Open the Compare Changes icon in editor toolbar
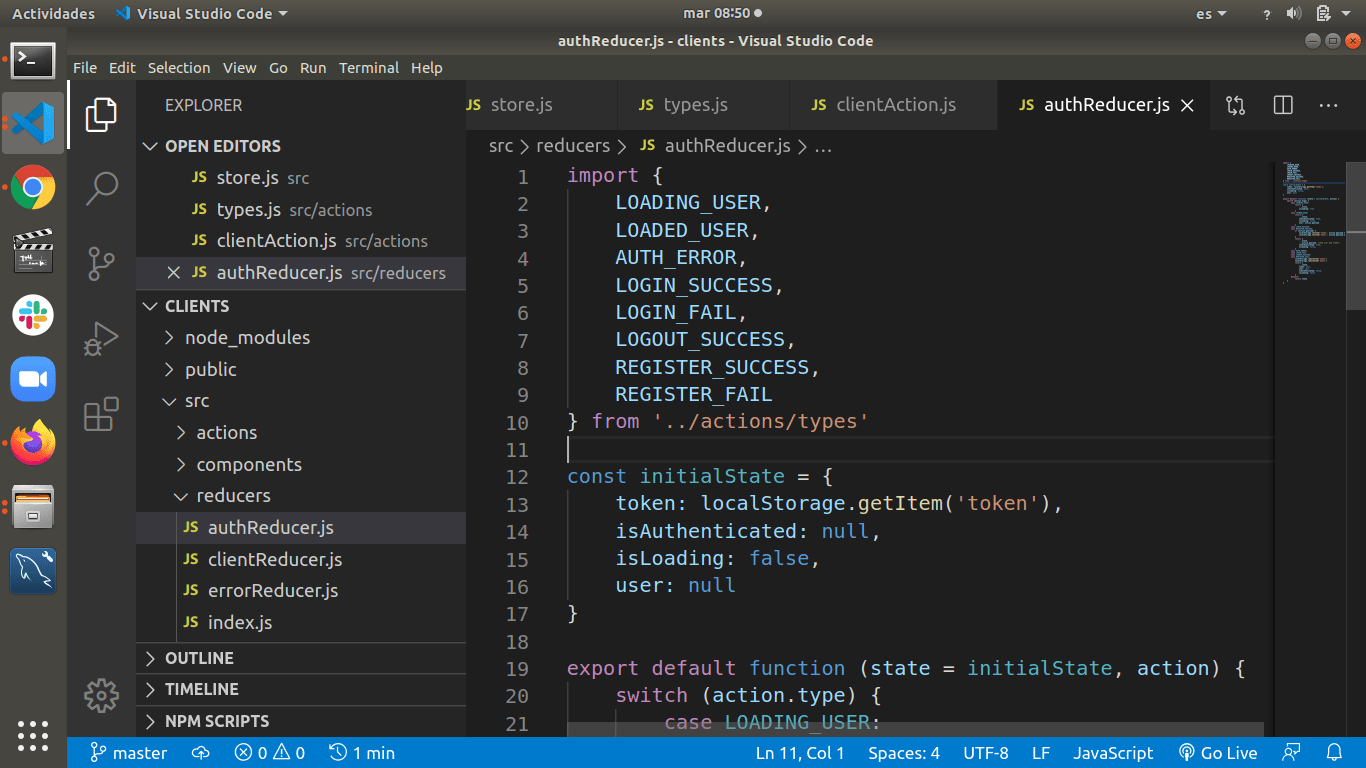 point(1235,105)
